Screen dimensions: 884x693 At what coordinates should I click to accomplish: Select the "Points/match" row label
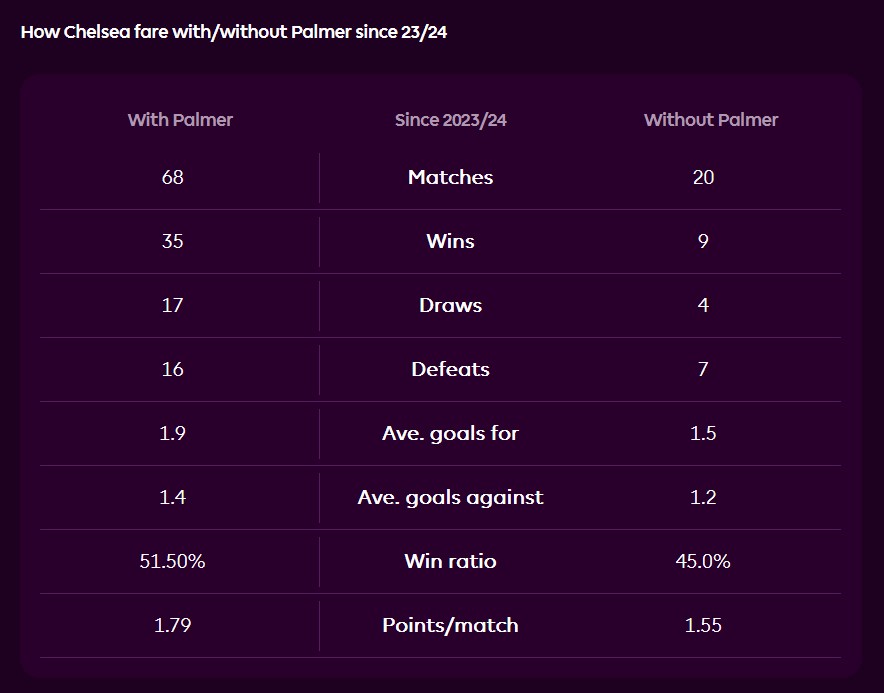pos(450,625)
